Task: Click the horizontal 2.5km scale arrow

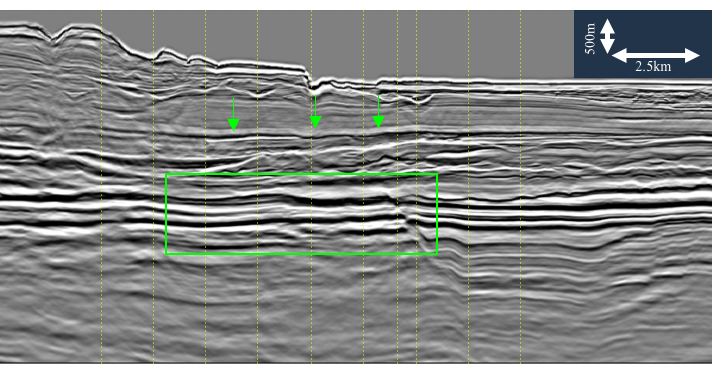Action: click(x=655, y=56)
